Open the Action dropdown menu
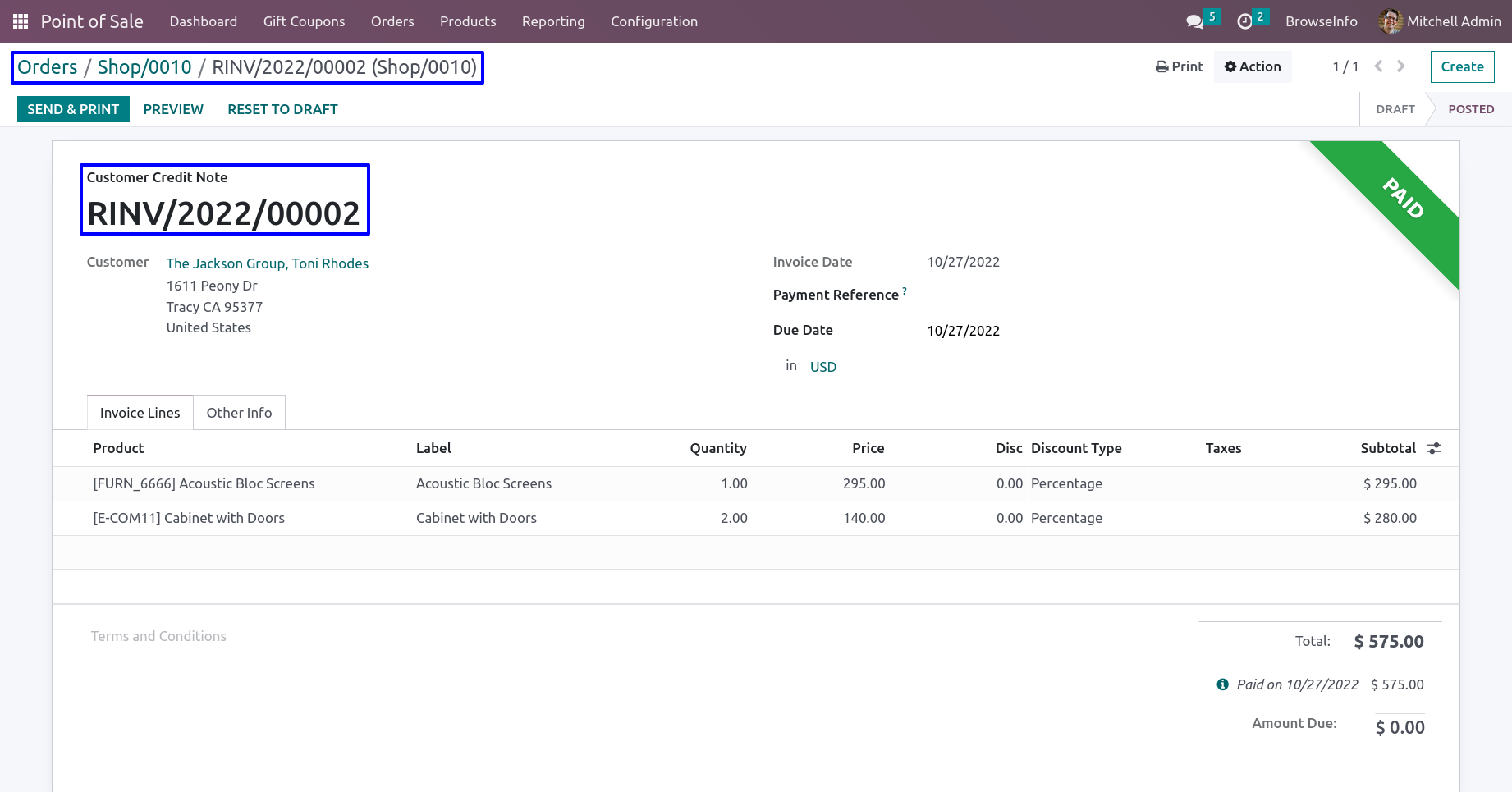This screenshot has width=1512, height=792. coord(1253,66)
